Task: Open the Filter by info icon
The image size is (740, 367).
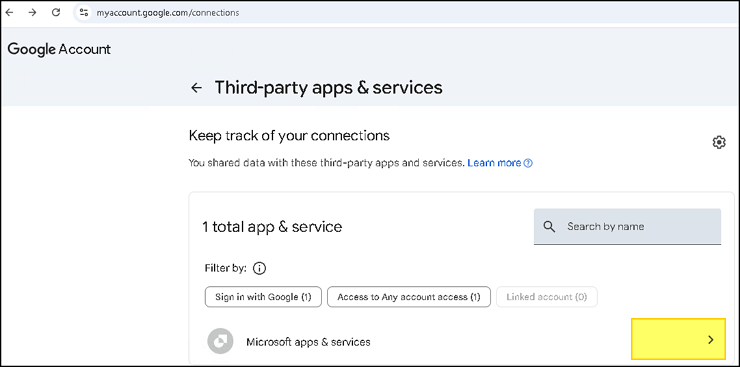Action: click(x=260, y=268)
